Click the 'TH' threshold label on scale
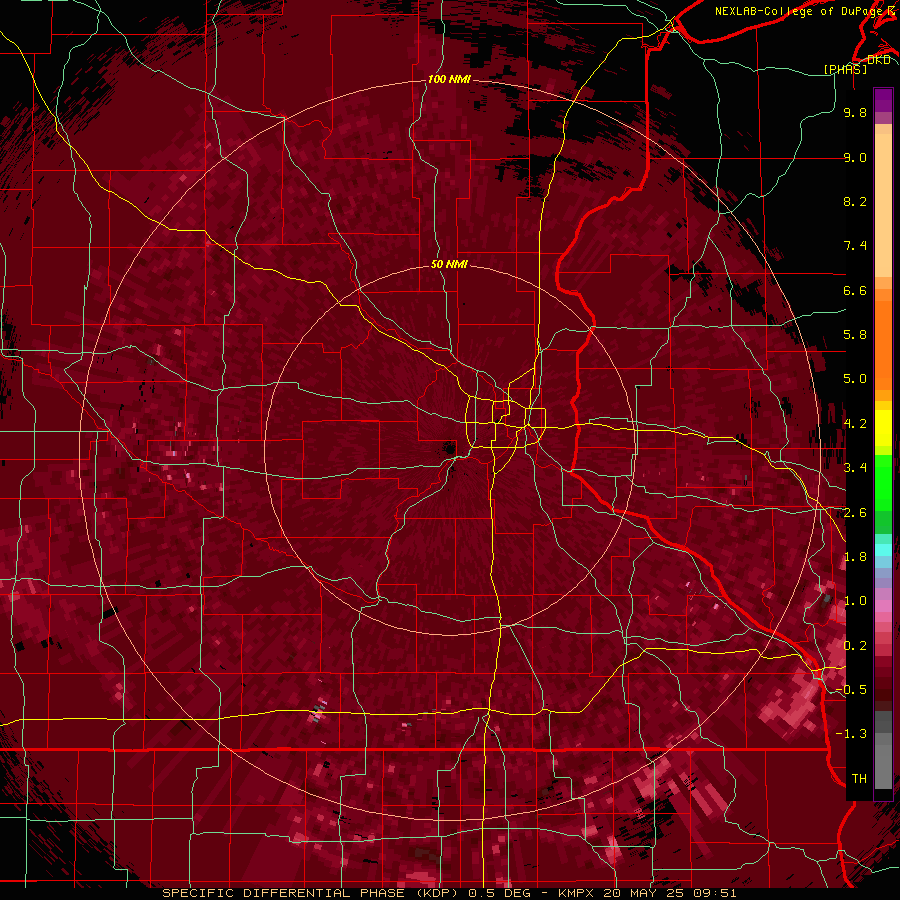The image size is (900, 900). (x=859, y=779)
